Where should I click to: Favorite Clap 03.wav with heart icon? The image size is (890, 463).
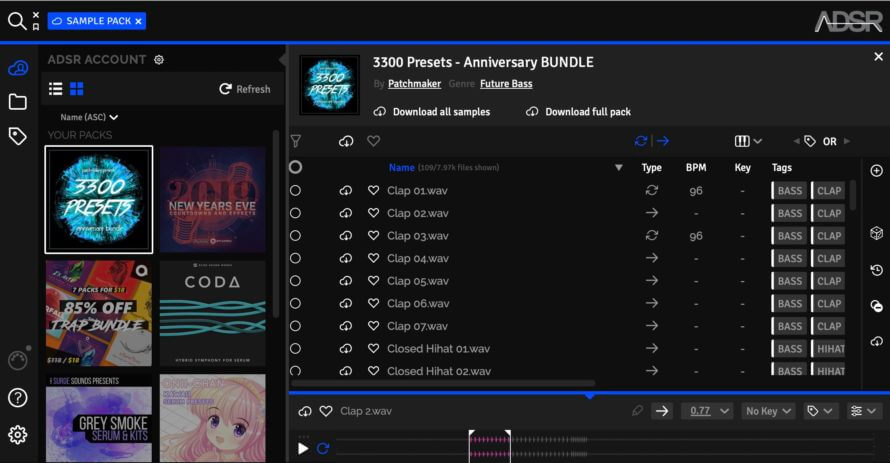tap(373, 236)
